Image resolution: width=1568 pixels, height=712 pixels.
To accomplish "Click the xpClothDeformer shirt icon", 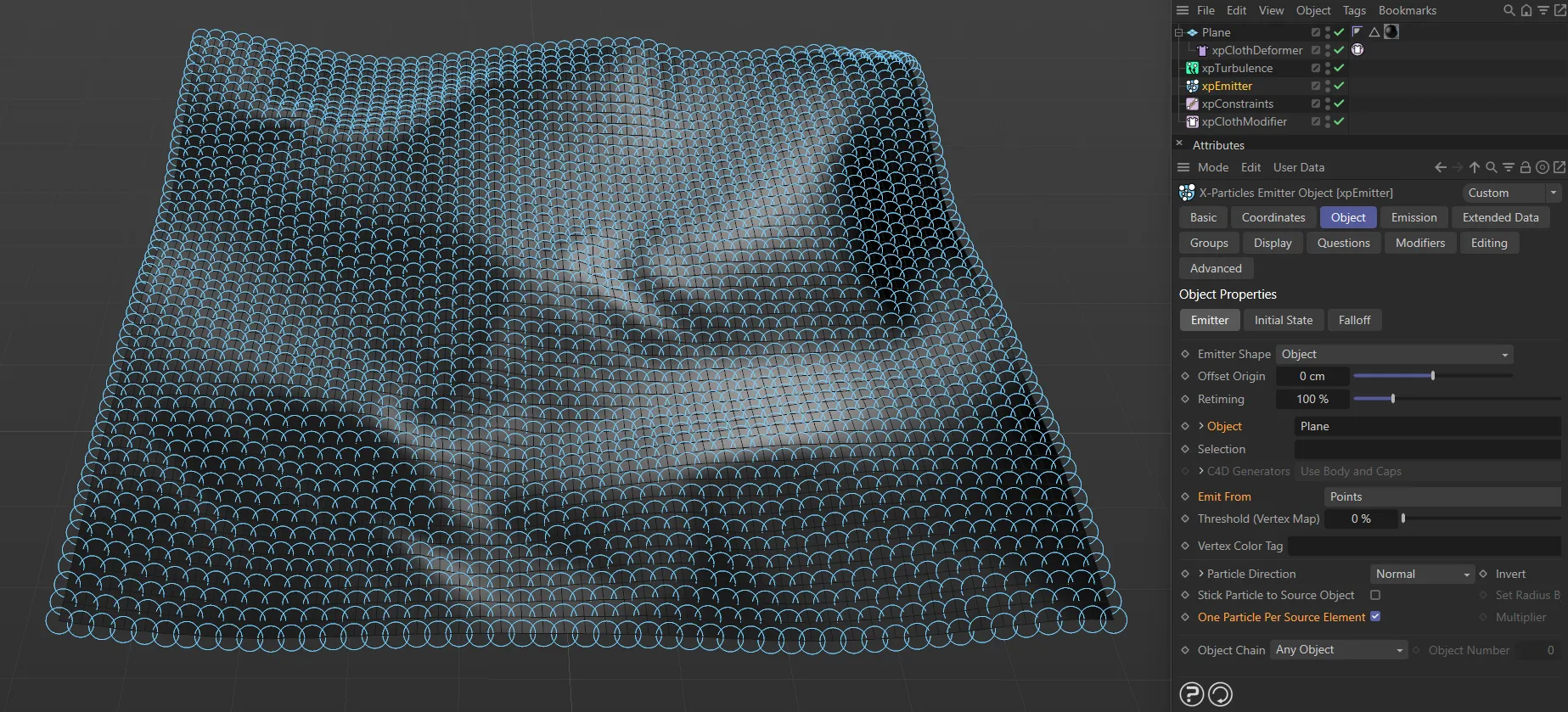I will 1202,50.
